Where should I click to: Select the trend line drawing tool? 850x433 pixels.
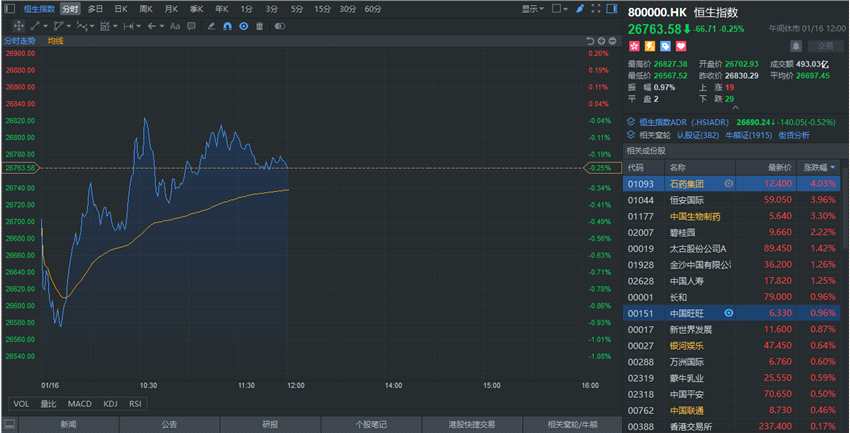click(x=35, y=26)
